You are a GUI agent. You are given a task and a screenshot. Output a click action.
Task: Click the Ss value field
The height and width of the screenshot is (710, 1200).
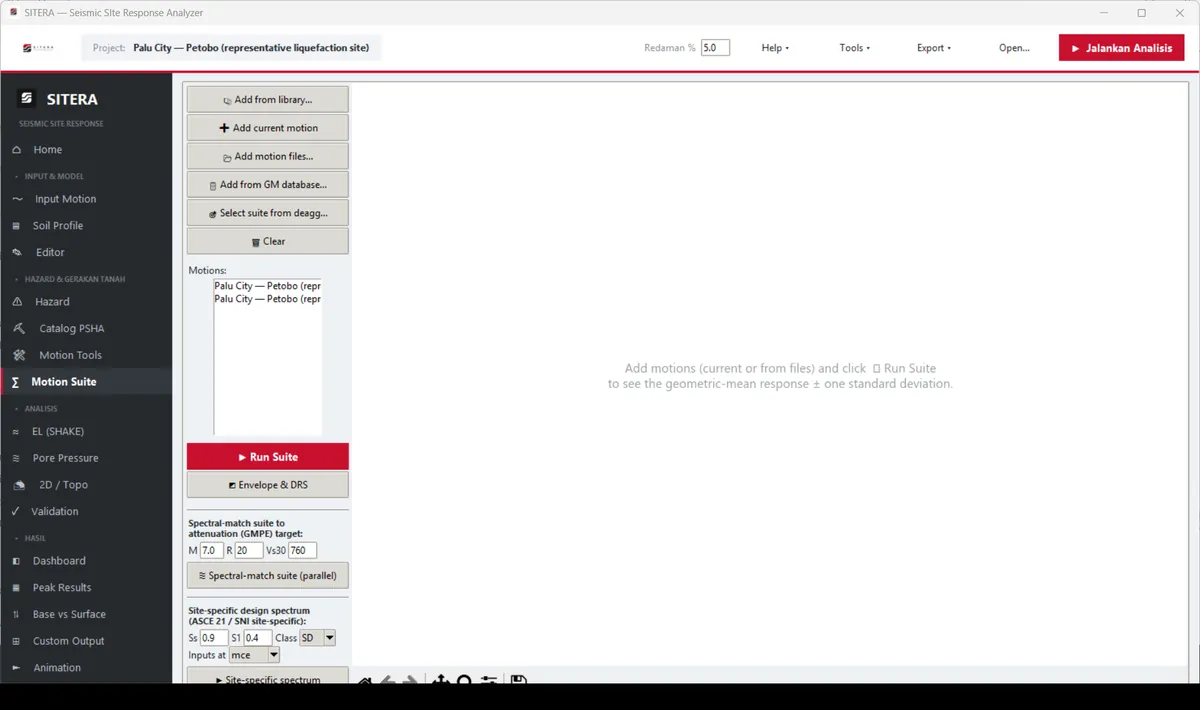click(214, 638)
